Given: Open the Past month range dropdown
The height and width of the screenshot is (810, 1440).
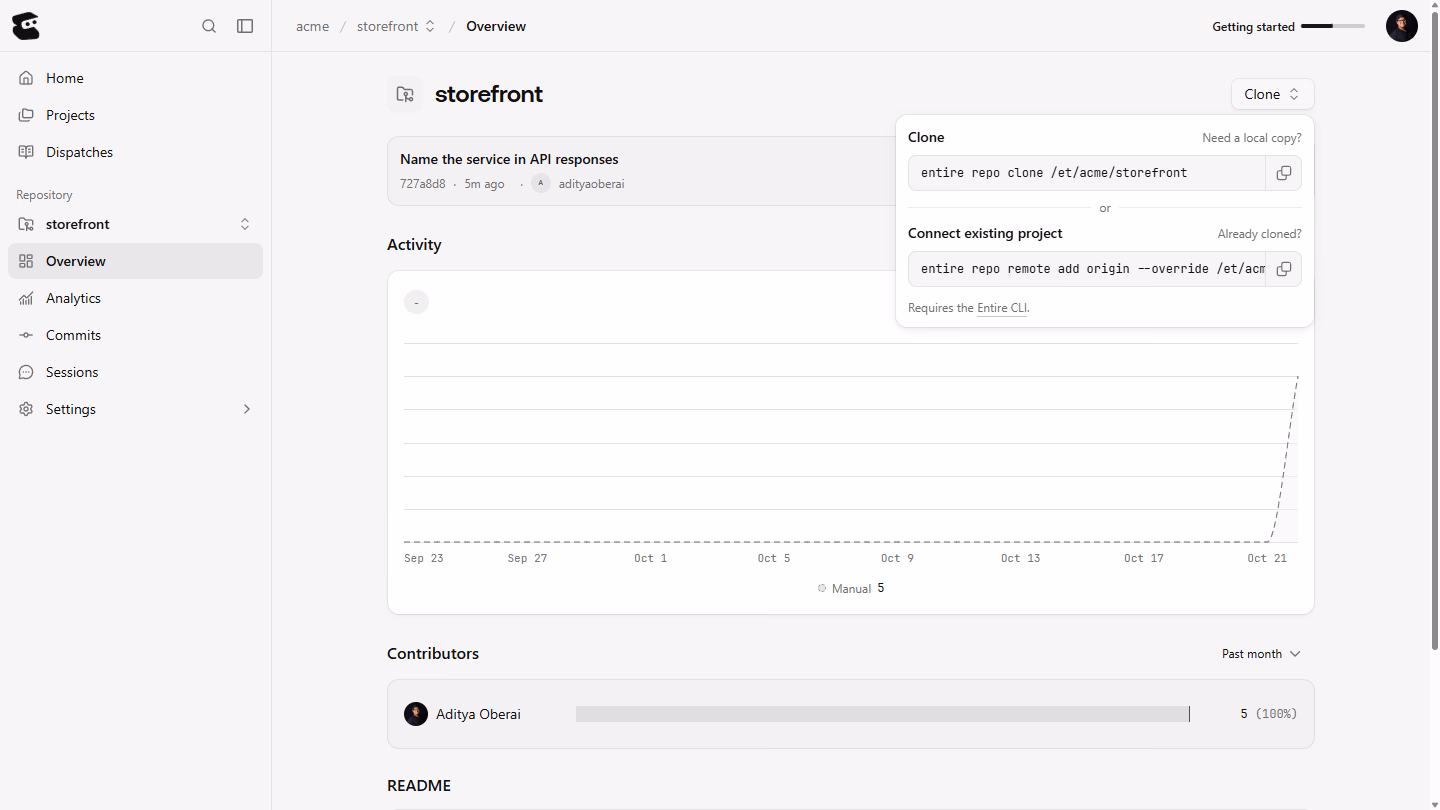Looking at the screenshot, I should 1261,654.
